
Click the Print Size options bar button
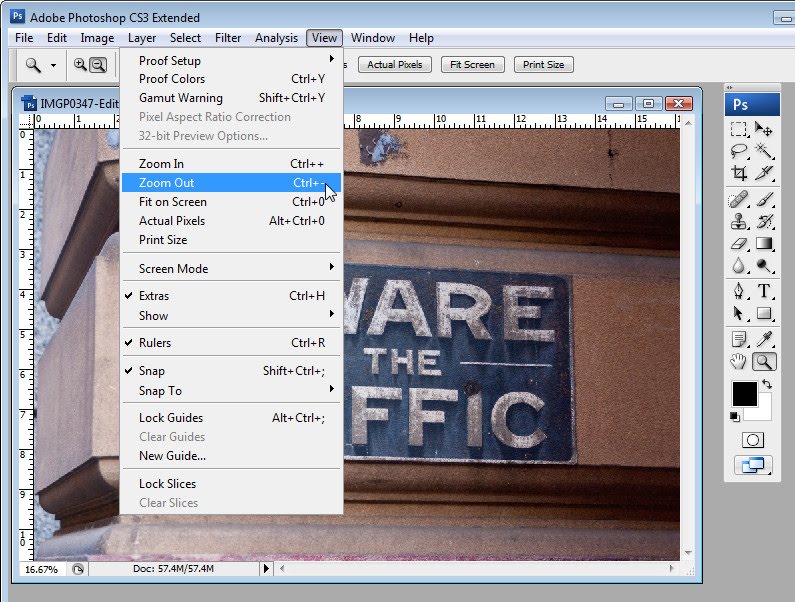[x=544, y=64]
